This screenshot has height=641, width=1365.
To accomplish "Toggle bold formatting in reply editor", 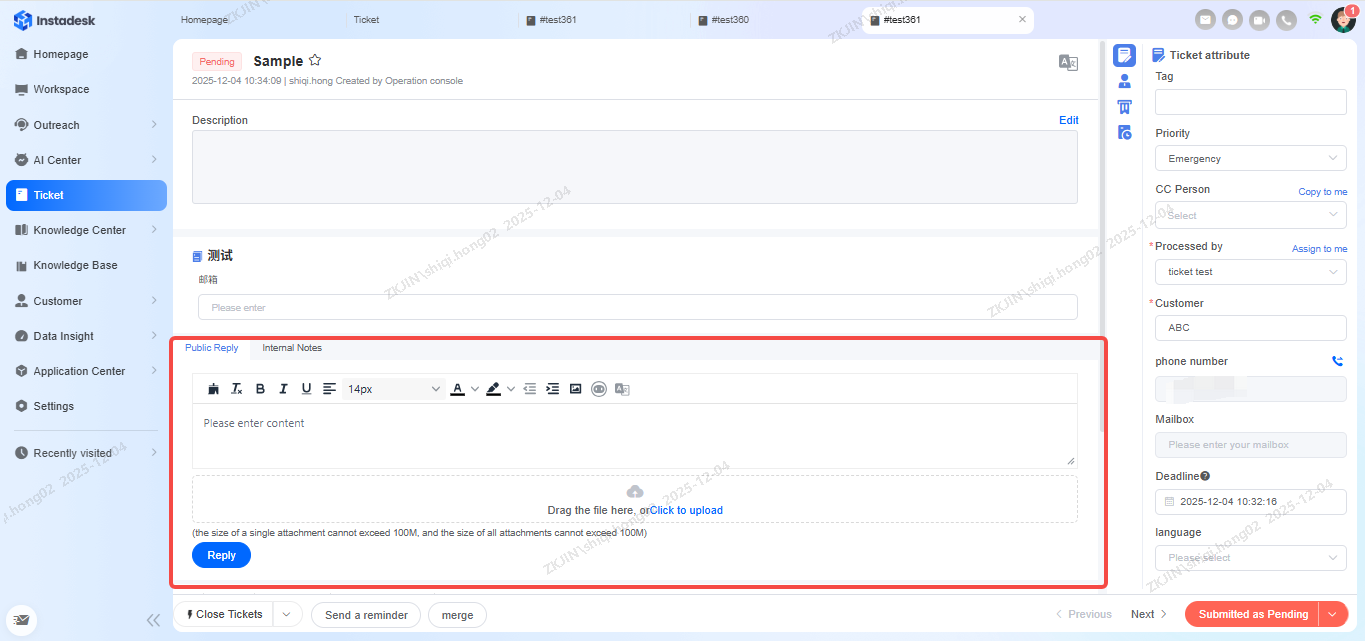I will pos(260,389).
